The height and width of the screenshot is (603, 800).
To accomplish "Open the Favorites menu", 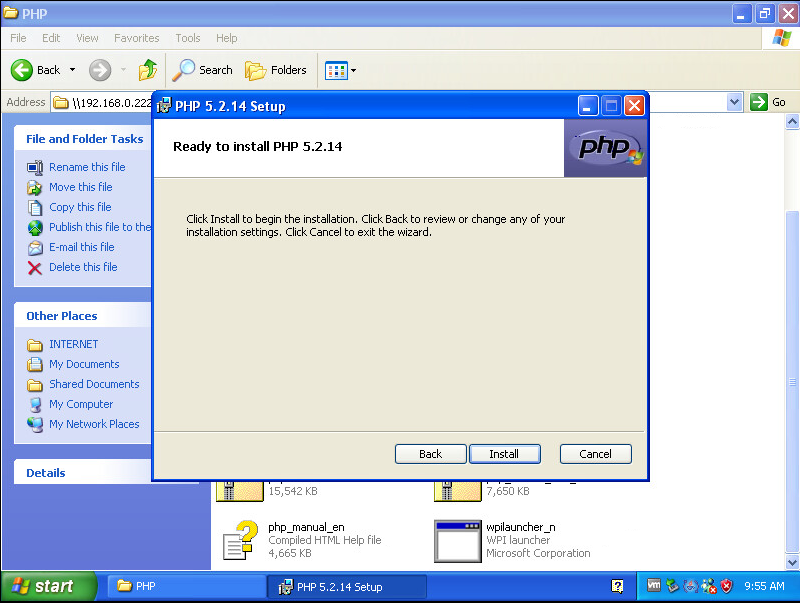I will [x=137, y=38].
